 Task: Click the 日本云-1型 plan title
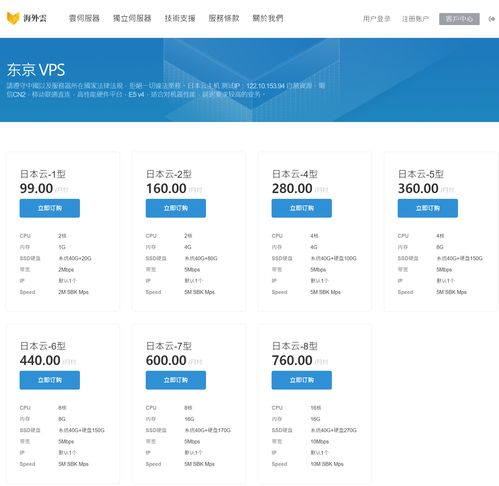point(43,174)
